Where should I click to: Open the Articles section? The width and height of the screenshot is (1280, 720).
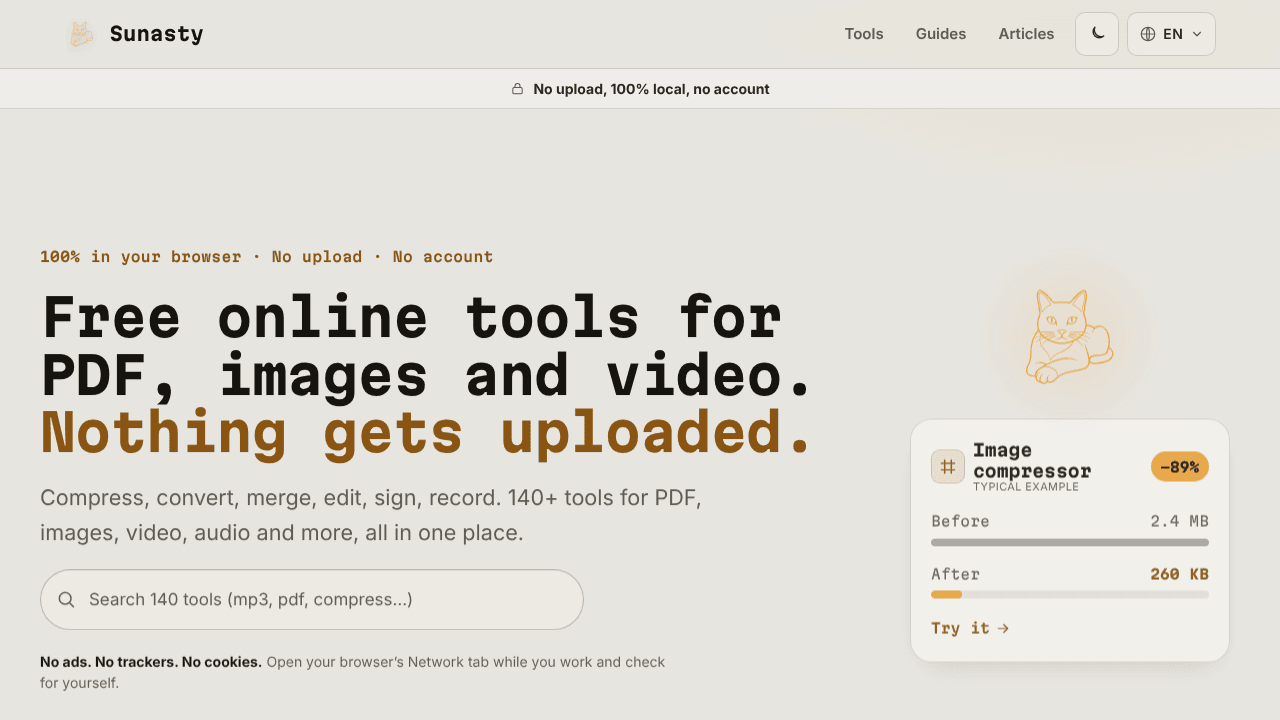click(x=1026, y=34)
